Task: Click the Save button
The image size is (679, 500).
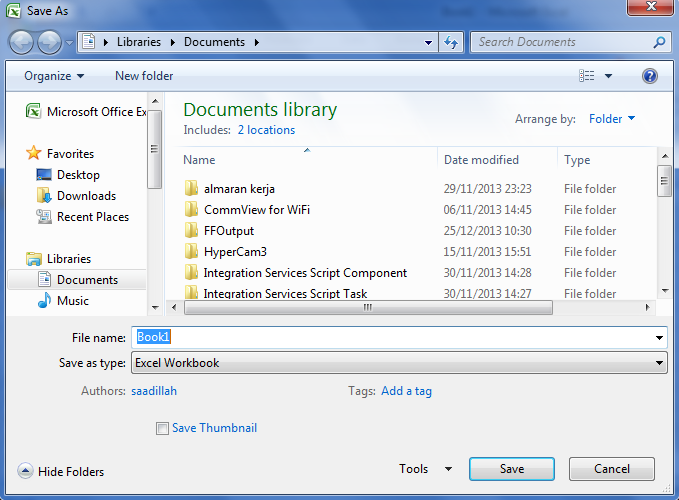Action: point(512,469)
